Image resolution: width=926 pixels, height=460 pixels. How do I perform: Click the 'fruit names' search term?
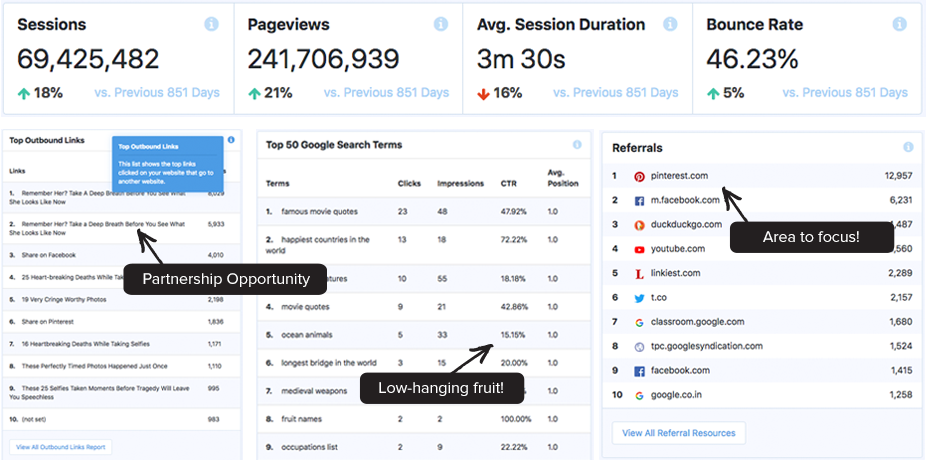pos(301,419)
